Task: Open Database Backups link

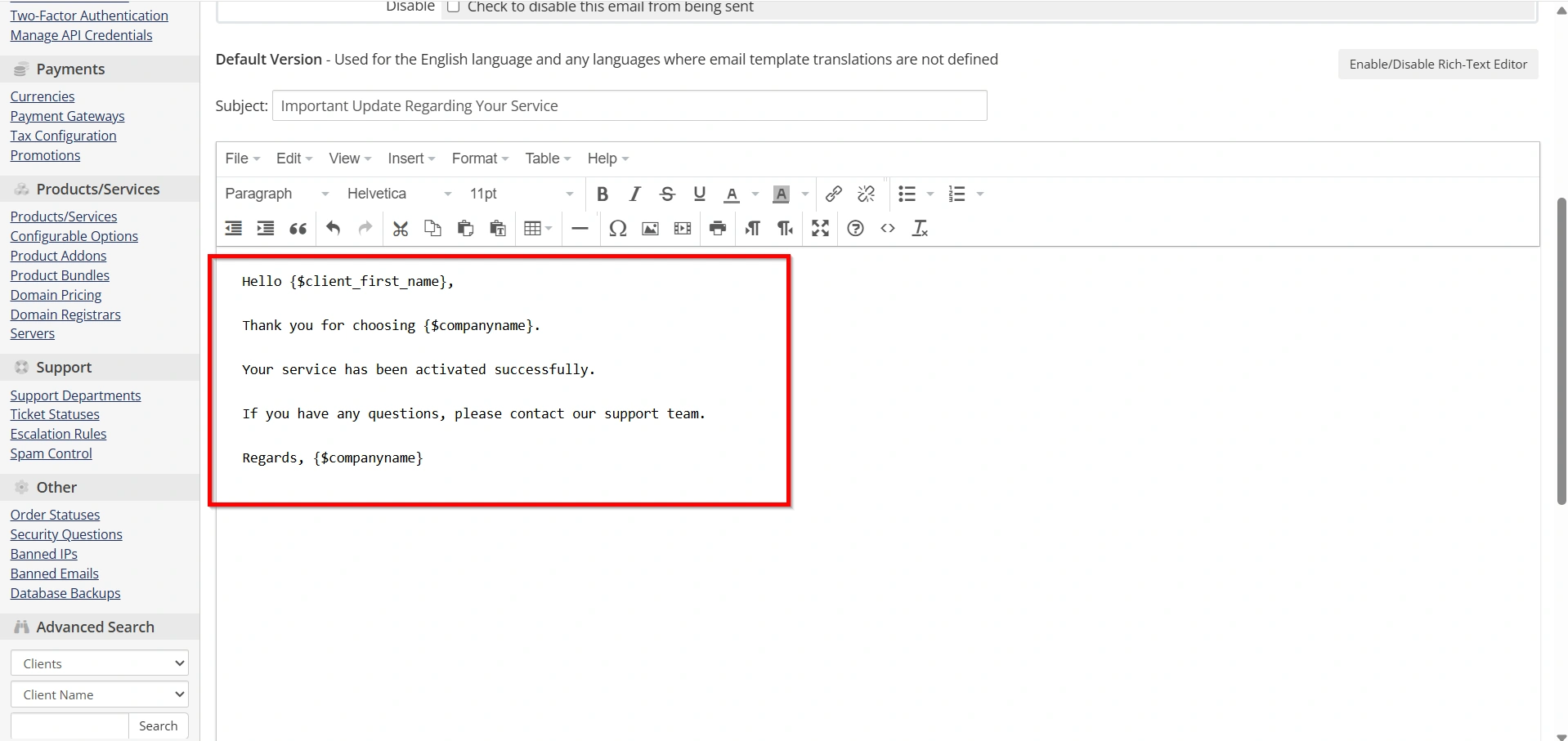Action: 65,593
